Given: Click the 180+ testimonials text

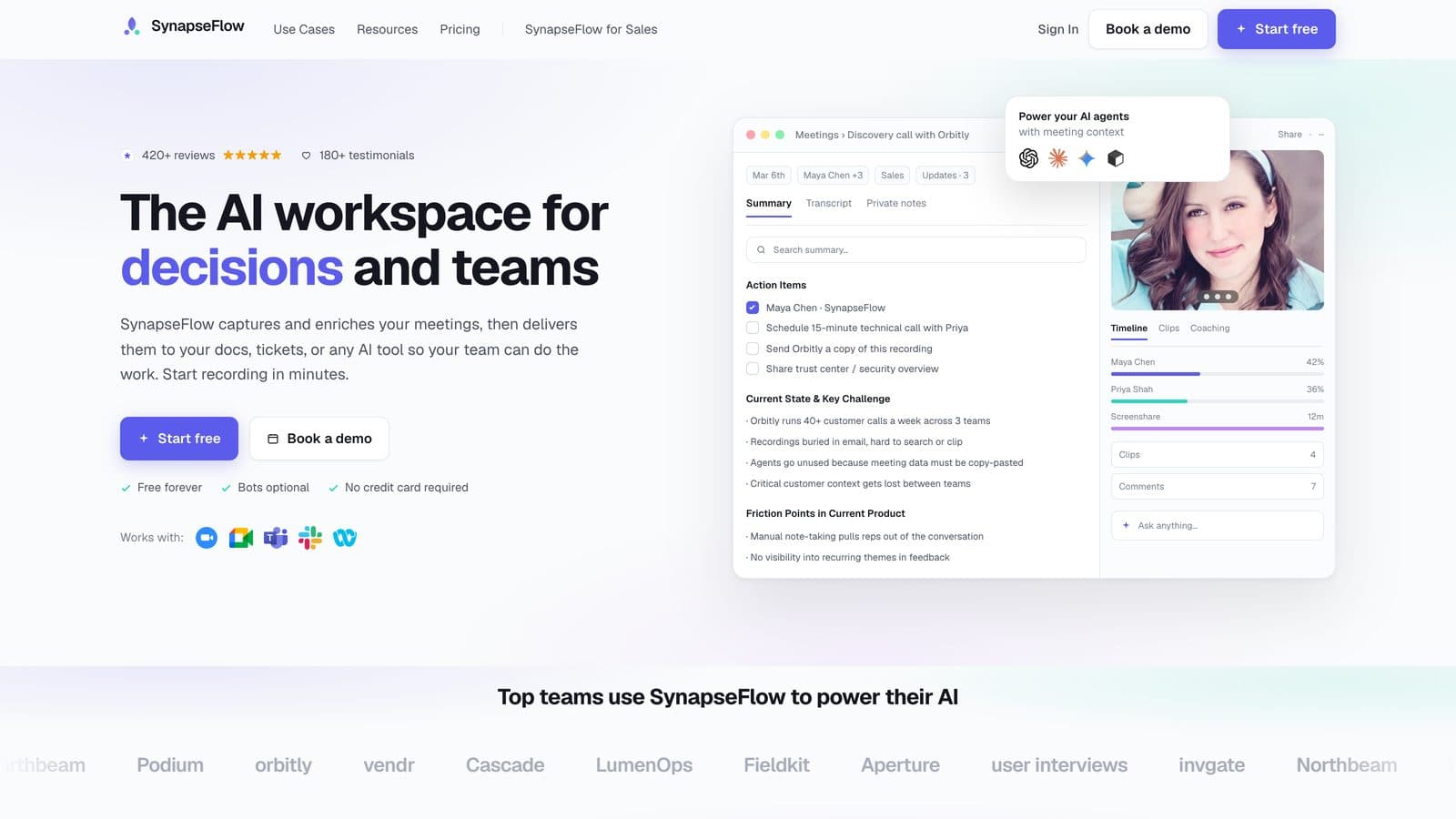Looking at the screenshot, I should click(367, 156).
